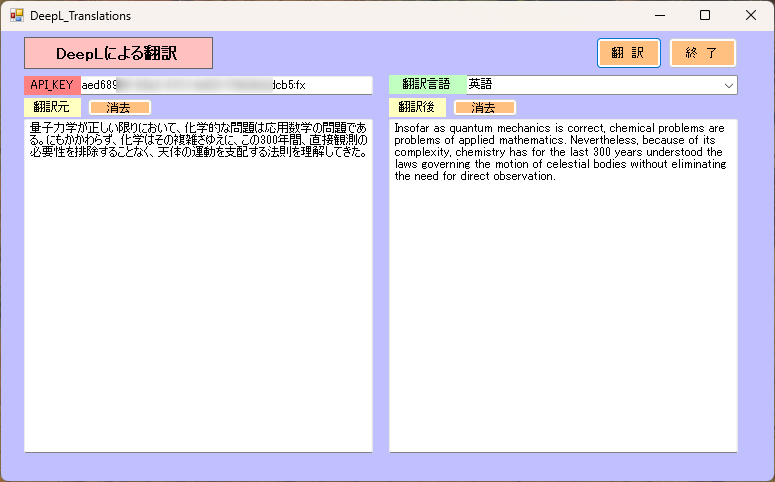Image resolution: width=775 pixels, height=482 pixels.
Task: Click the DeepL_Translations window title text
Action: tap(80, 16)
